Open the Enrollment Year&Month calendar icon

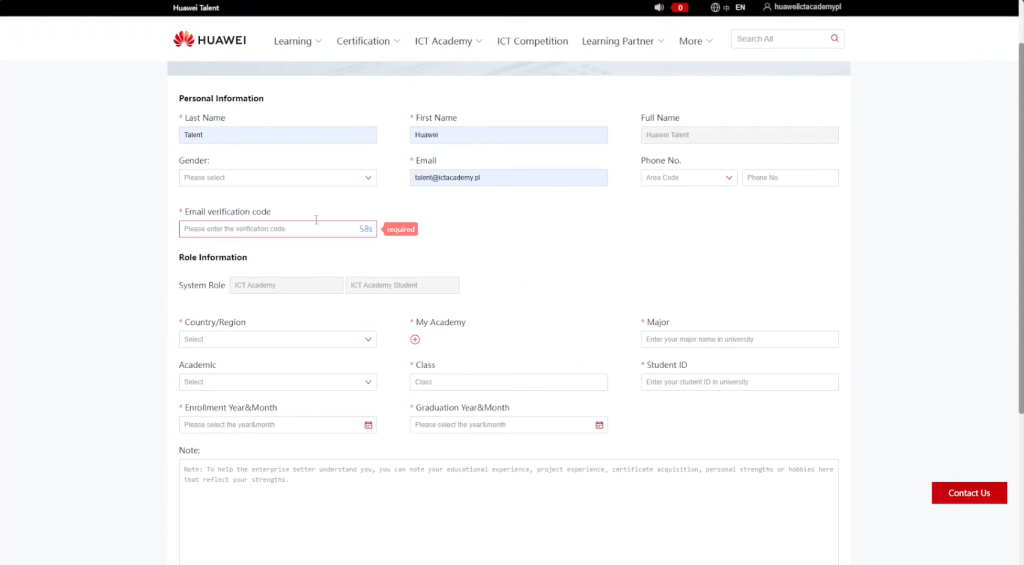(368, 425)
